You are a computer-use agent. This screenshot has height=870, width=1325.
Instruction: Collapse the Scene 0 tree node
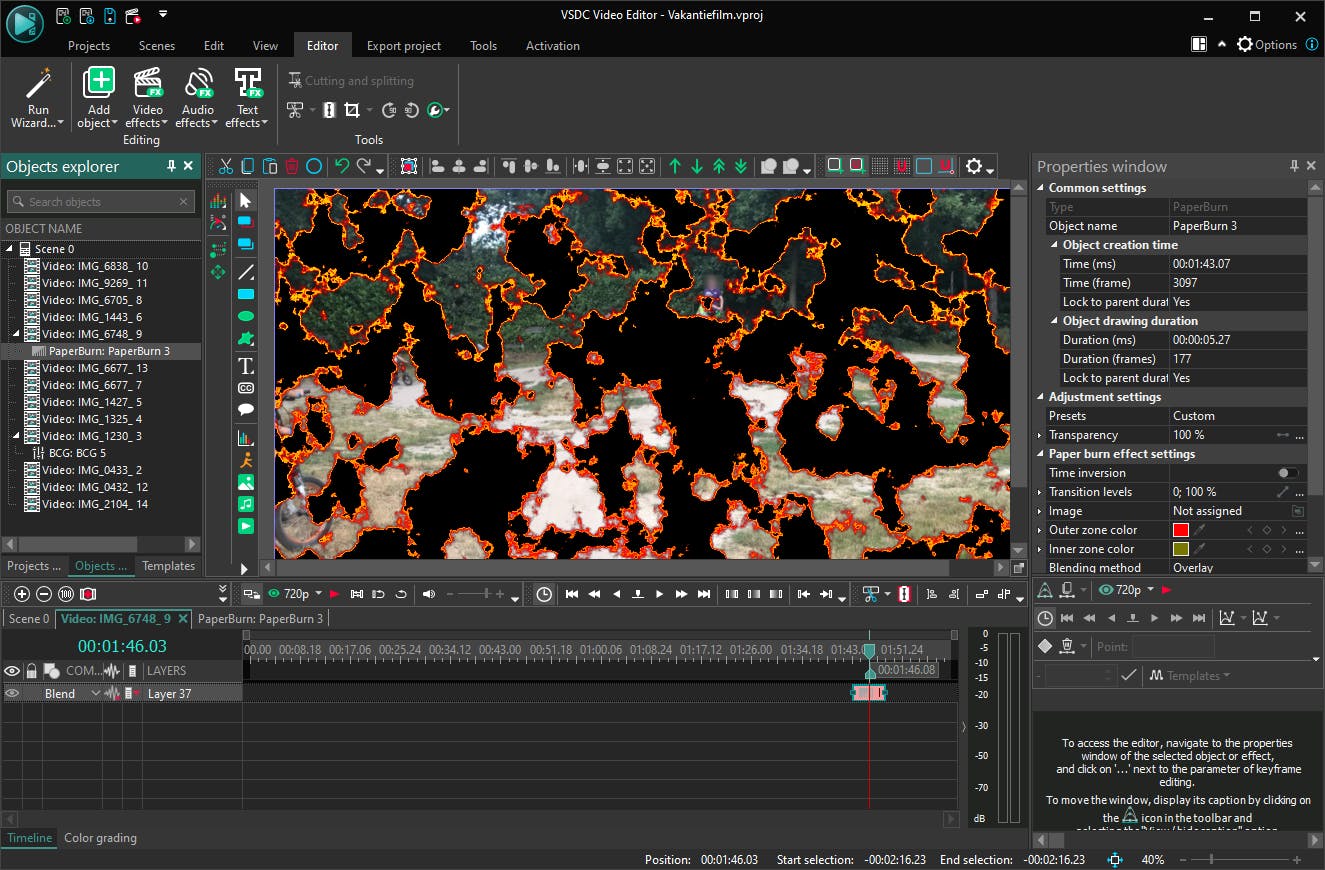point(11,249)
